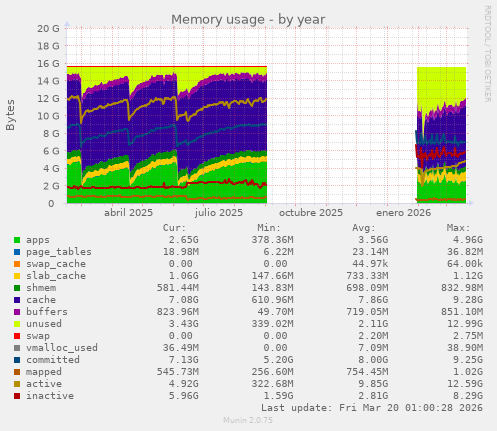This screenshot has height=431, width=497.
Task: Click inactive current value 5.96G
Action: 183,396
